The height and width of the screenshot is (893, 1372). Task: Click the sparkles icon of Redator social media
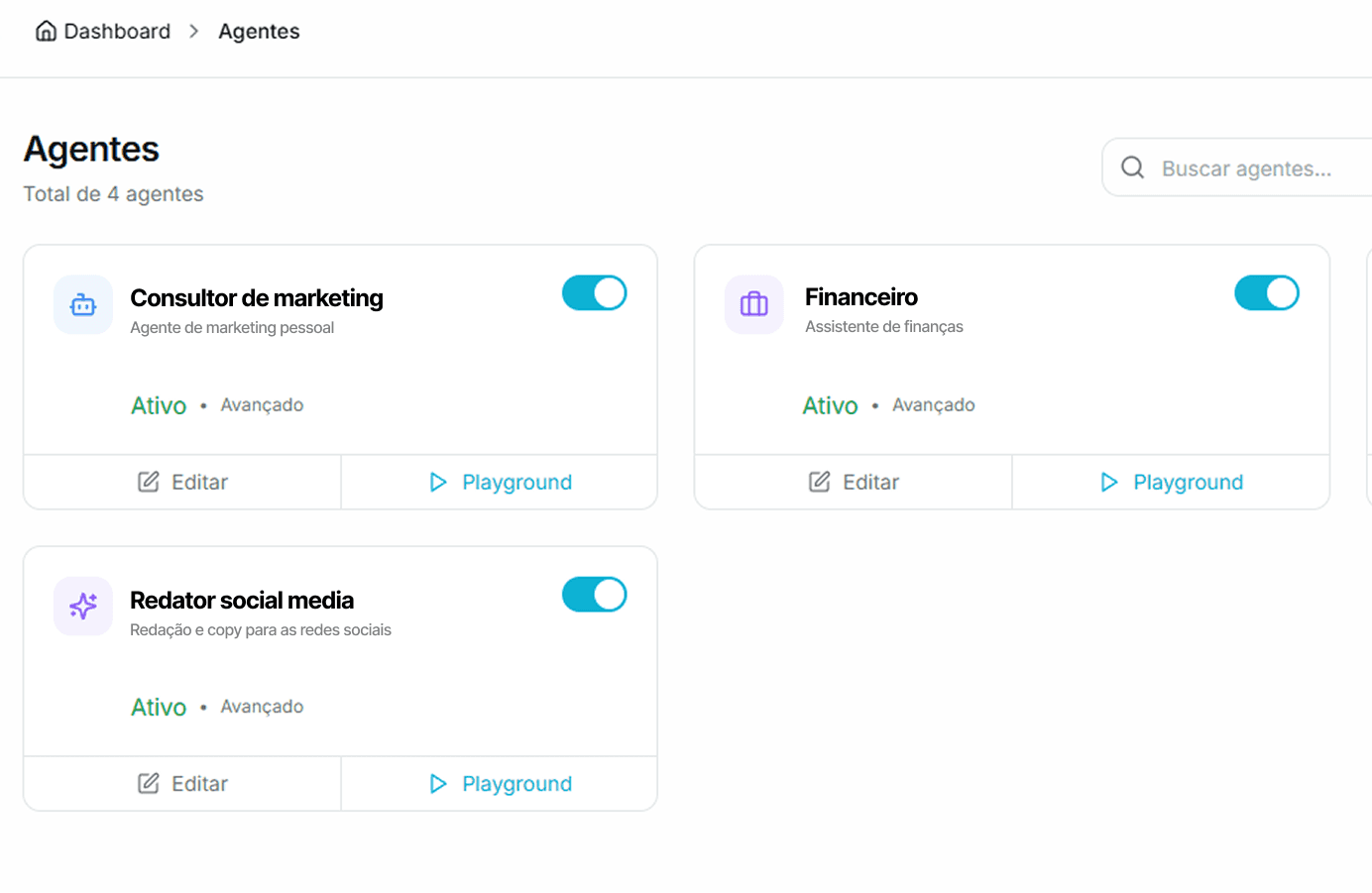83,606
